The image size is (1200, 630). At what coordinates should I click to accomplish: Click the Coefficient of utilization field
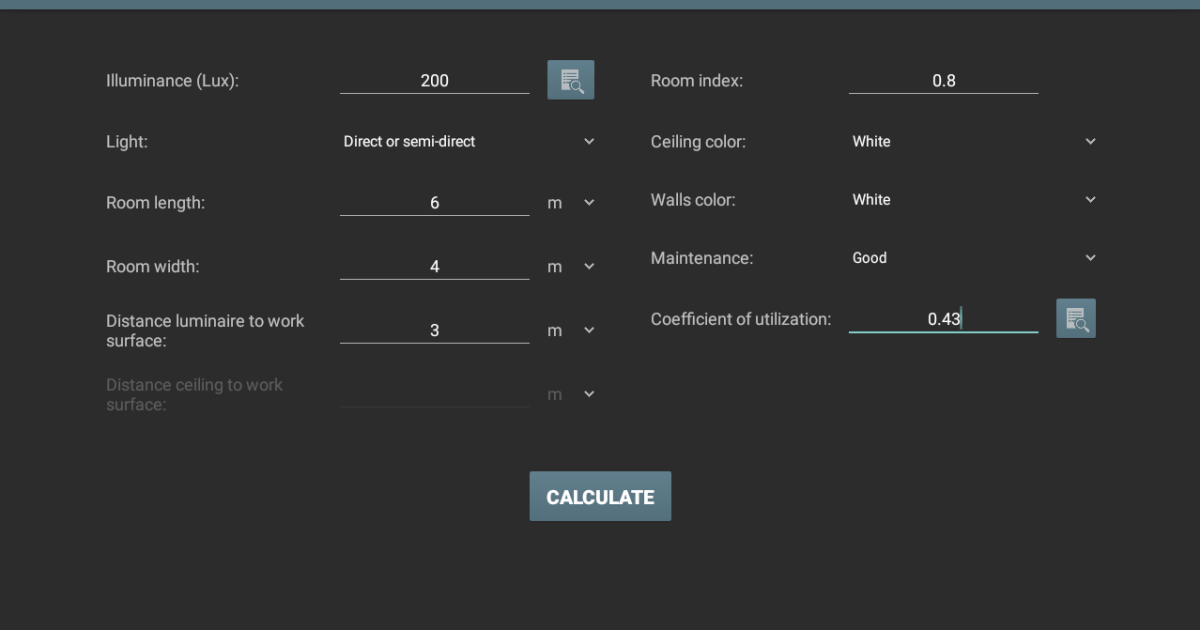pyautogui.click(x=942, y=318)
